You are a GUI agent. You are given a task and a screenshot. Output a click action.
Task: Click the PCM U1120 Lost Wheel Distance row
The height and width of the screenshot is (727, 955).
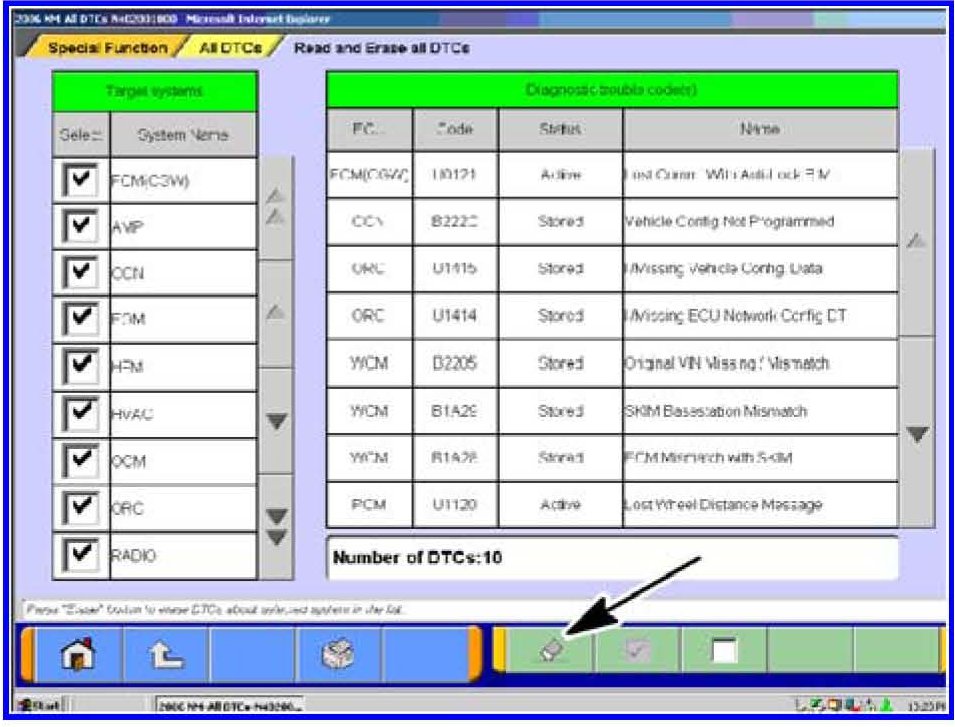pos(611,505)
